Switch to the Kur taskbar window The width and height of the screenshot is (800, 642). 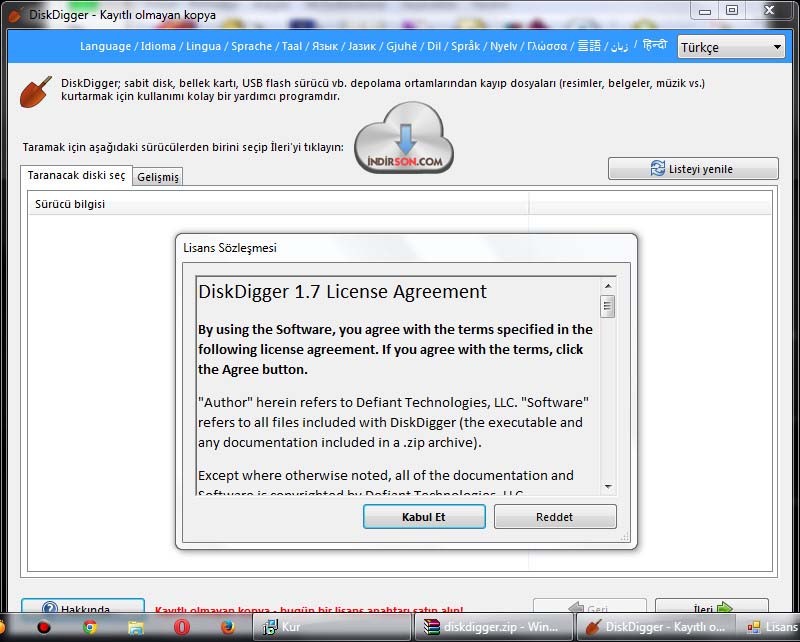tap(332, 627)
